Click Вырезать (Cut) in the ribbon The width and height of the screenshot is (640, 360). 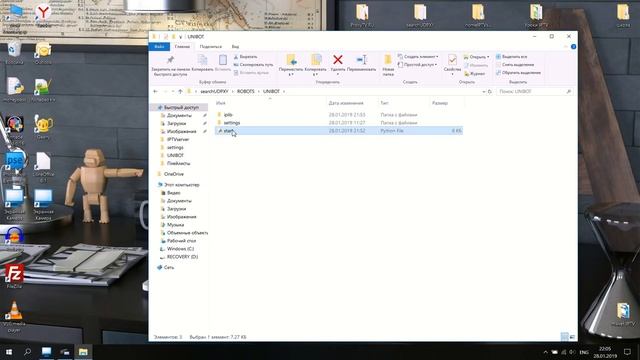(245, 57)
